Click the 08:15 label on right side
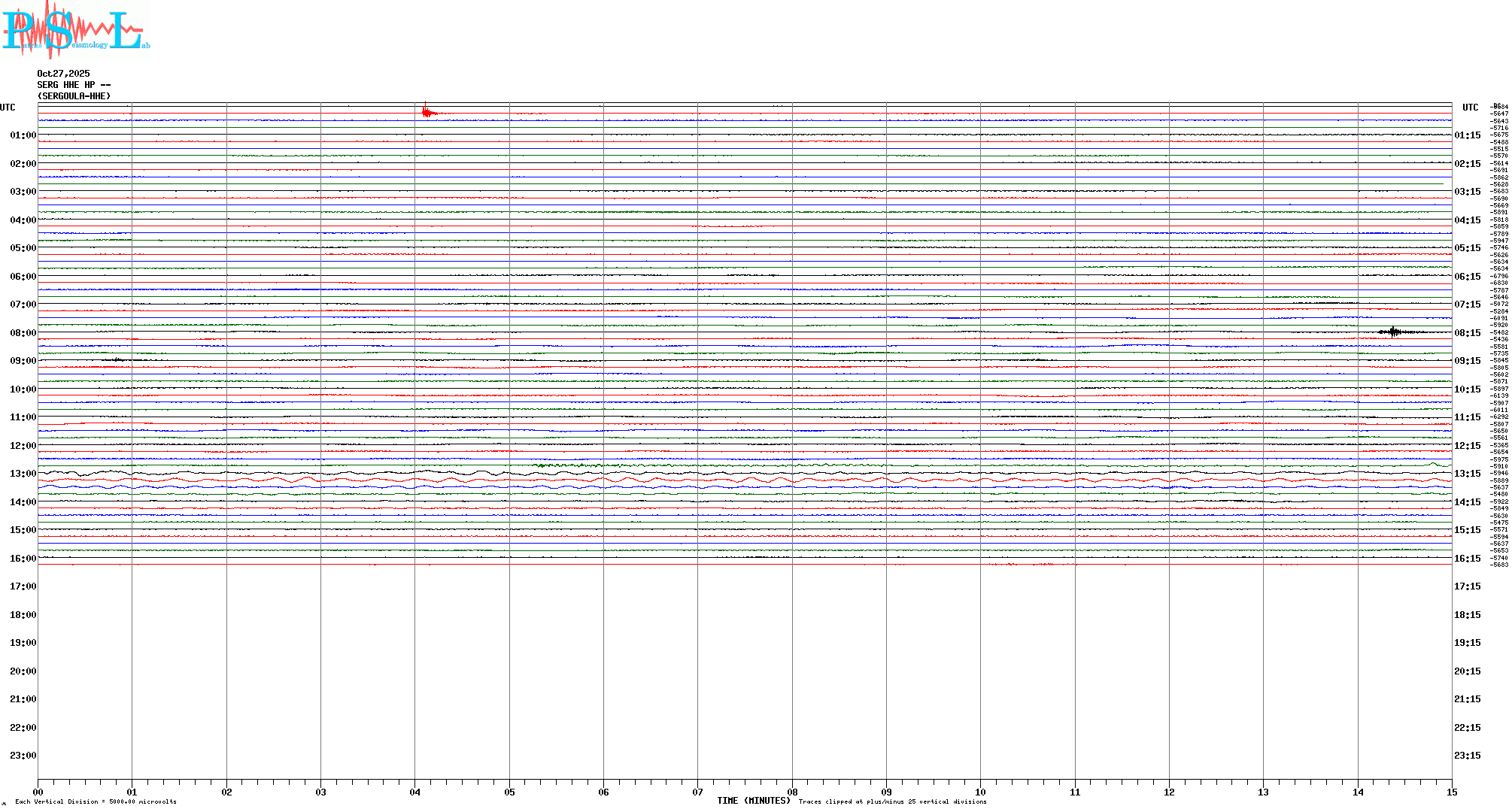This screenshot has width=1512, height=812. [x=1467, y=333]
